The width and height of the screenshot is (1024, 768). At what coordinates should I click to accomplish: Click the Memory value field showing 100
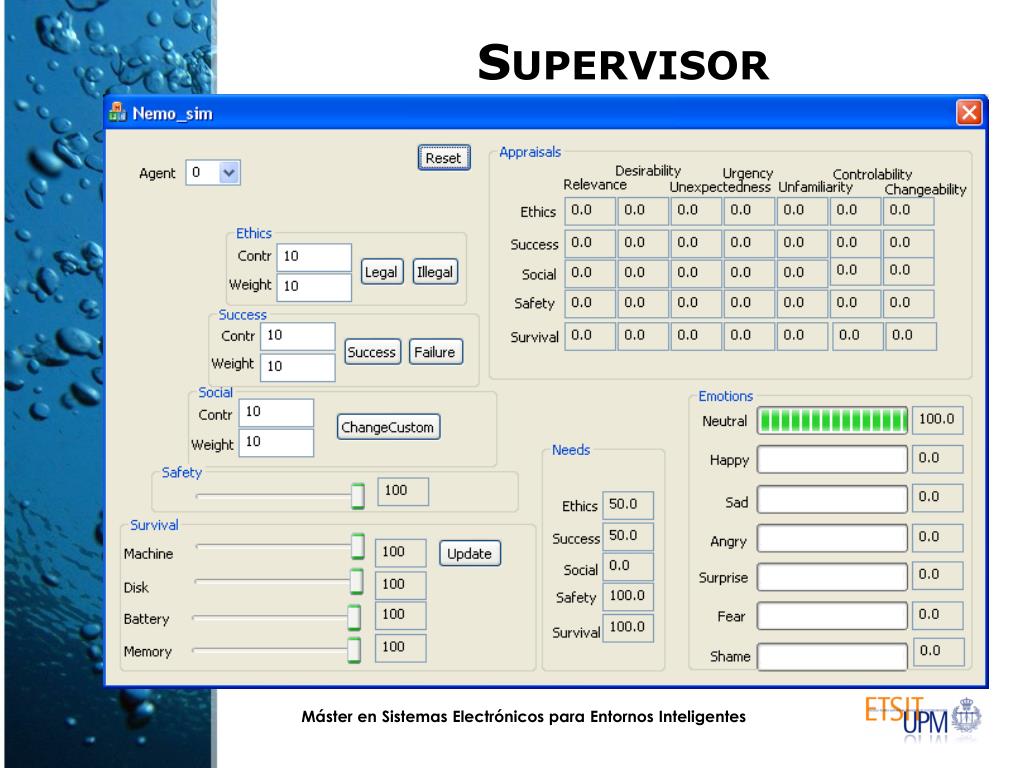coord(400,648)
